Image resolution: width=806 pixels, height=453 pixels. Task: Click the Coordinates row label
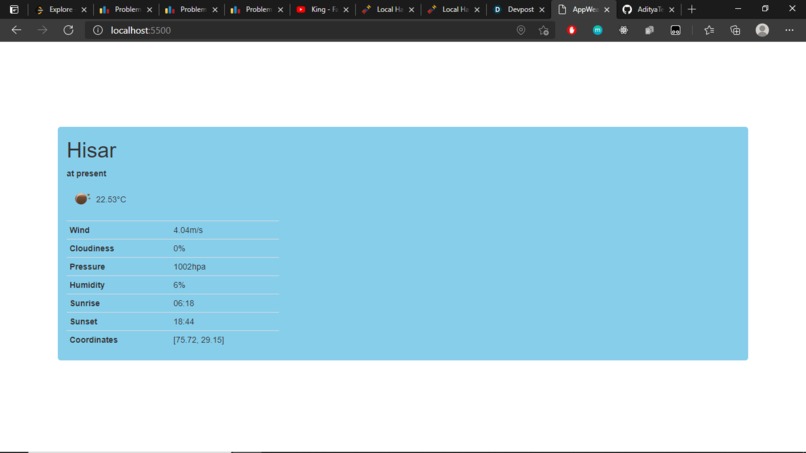93,340
